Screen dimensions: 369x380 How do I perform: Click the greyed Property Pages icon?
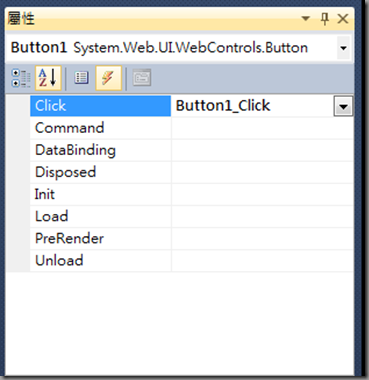142,78
